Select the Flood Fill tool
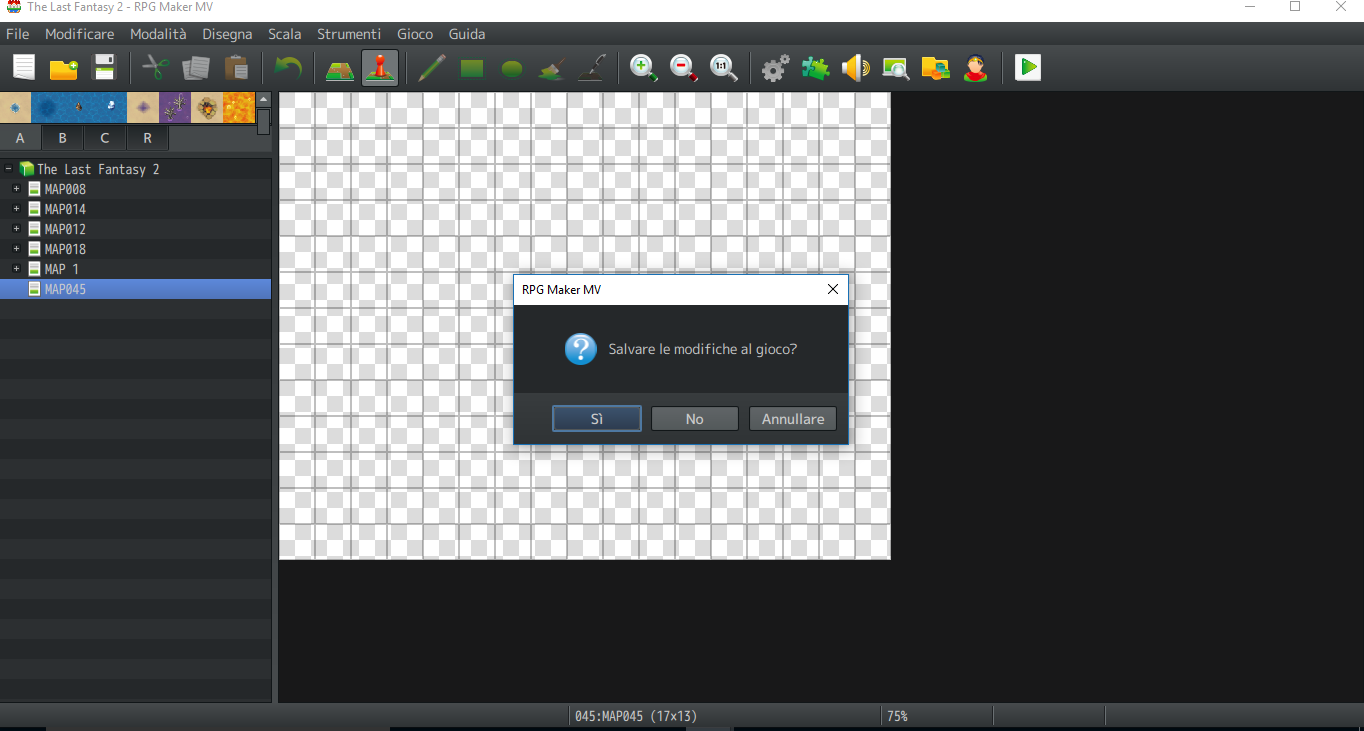This screenshot has height=731, width=1364. pyautogui.click(x=552, y=68)
